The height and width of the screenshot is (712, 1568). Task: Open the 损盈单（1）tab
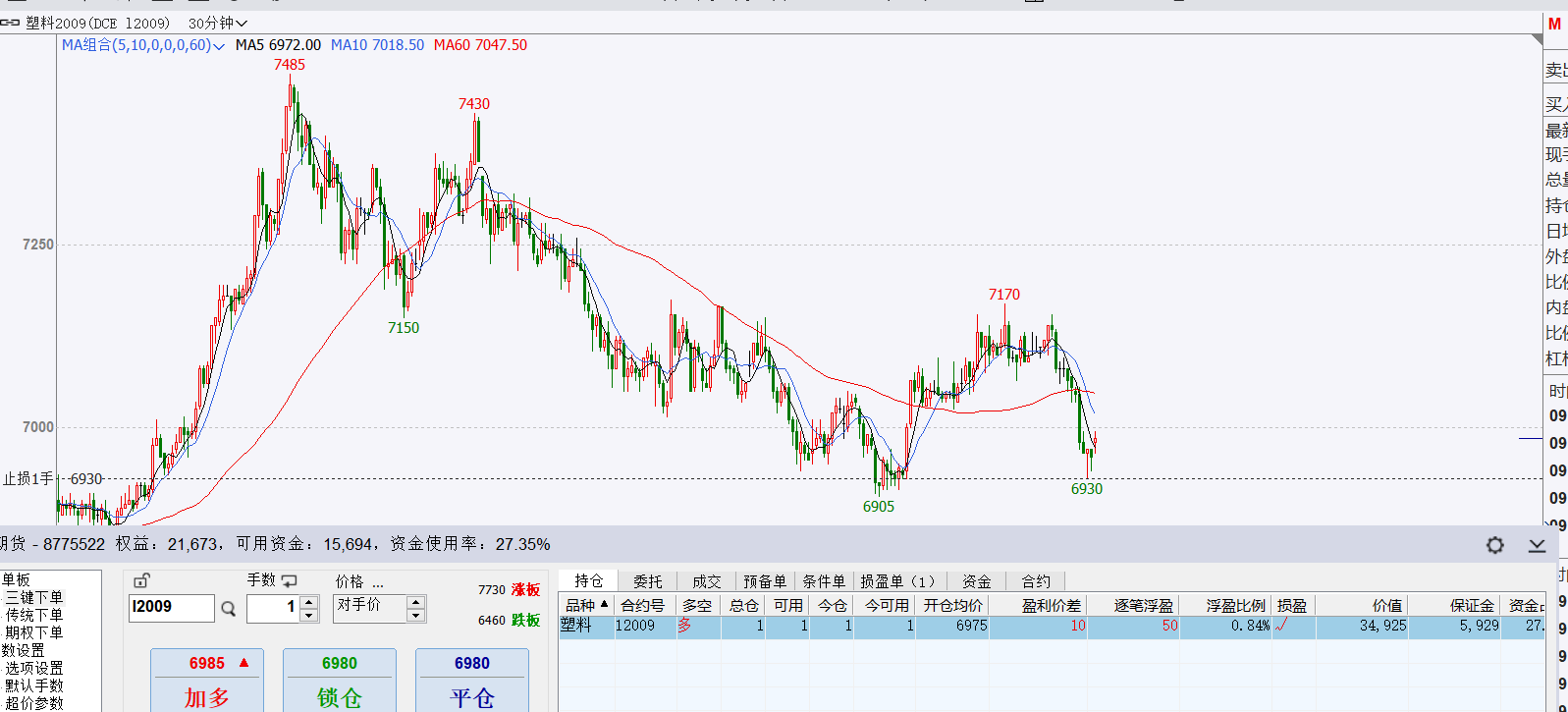point(897,581)
